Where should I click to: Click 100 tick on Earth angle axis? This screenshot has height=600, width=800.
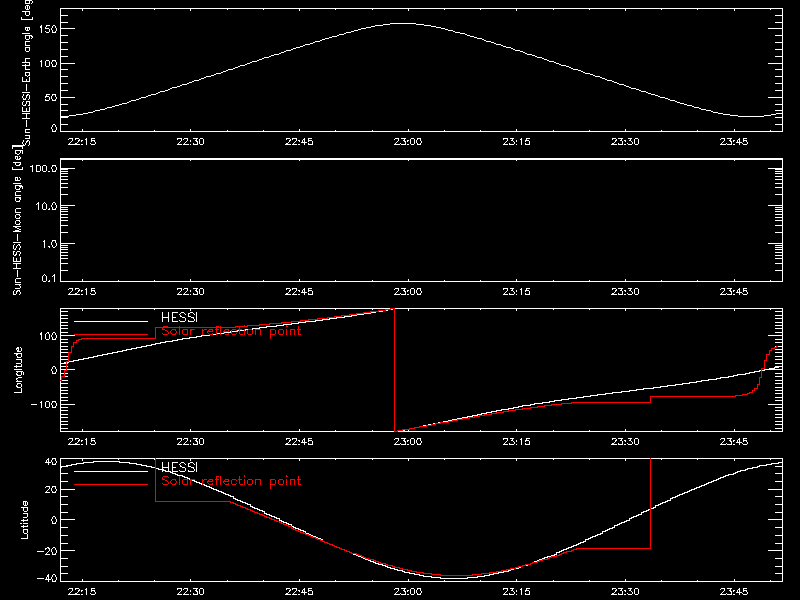[x=50, y=64]
